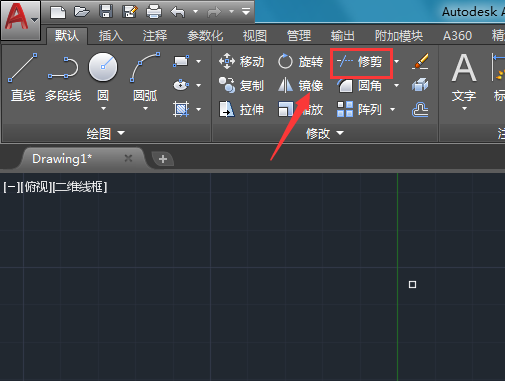Redo the last undone action
Image resolution: width=505 pixels, height=381 pixels.
click(x=214, y=12)
